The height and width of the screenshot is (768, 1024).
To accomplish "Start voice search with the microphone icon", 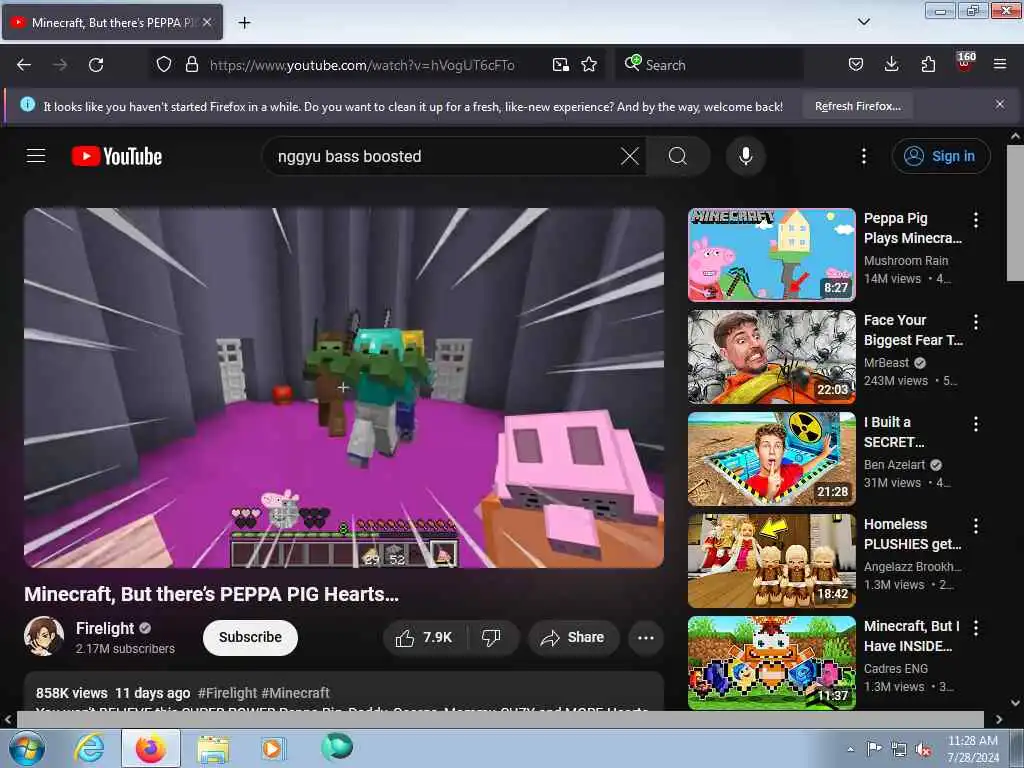I will coord(745,156).
